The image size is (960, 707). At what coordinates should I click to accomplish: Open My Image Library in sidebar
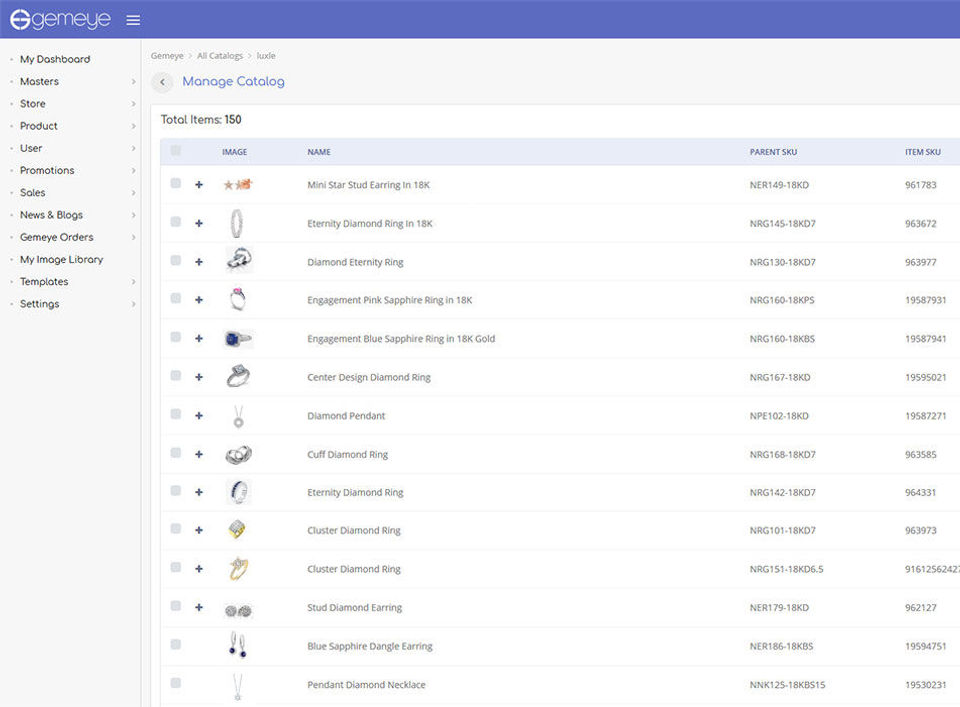pos(61,260)
